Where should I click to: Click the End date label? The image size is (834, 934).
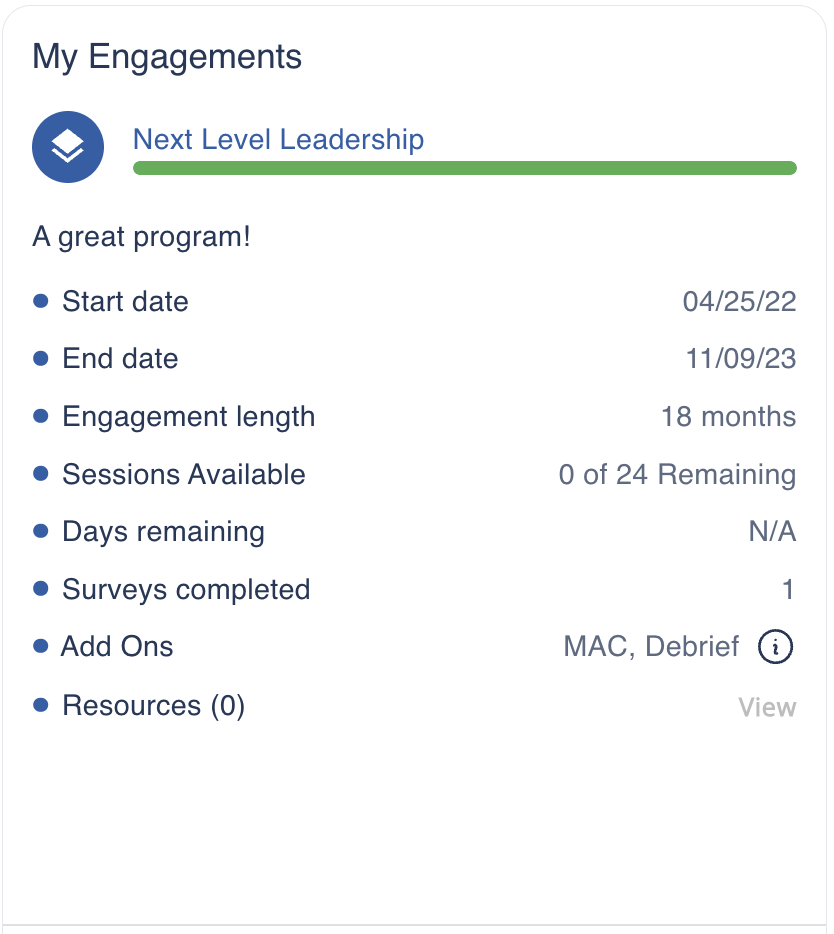click(120, 359)
